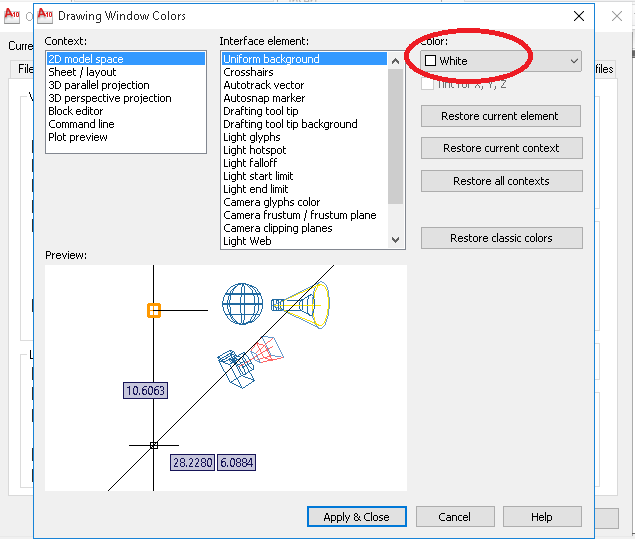Select Crosshairs interface element
The height and width of the screenshot is (539, 635).
point(304,72)
